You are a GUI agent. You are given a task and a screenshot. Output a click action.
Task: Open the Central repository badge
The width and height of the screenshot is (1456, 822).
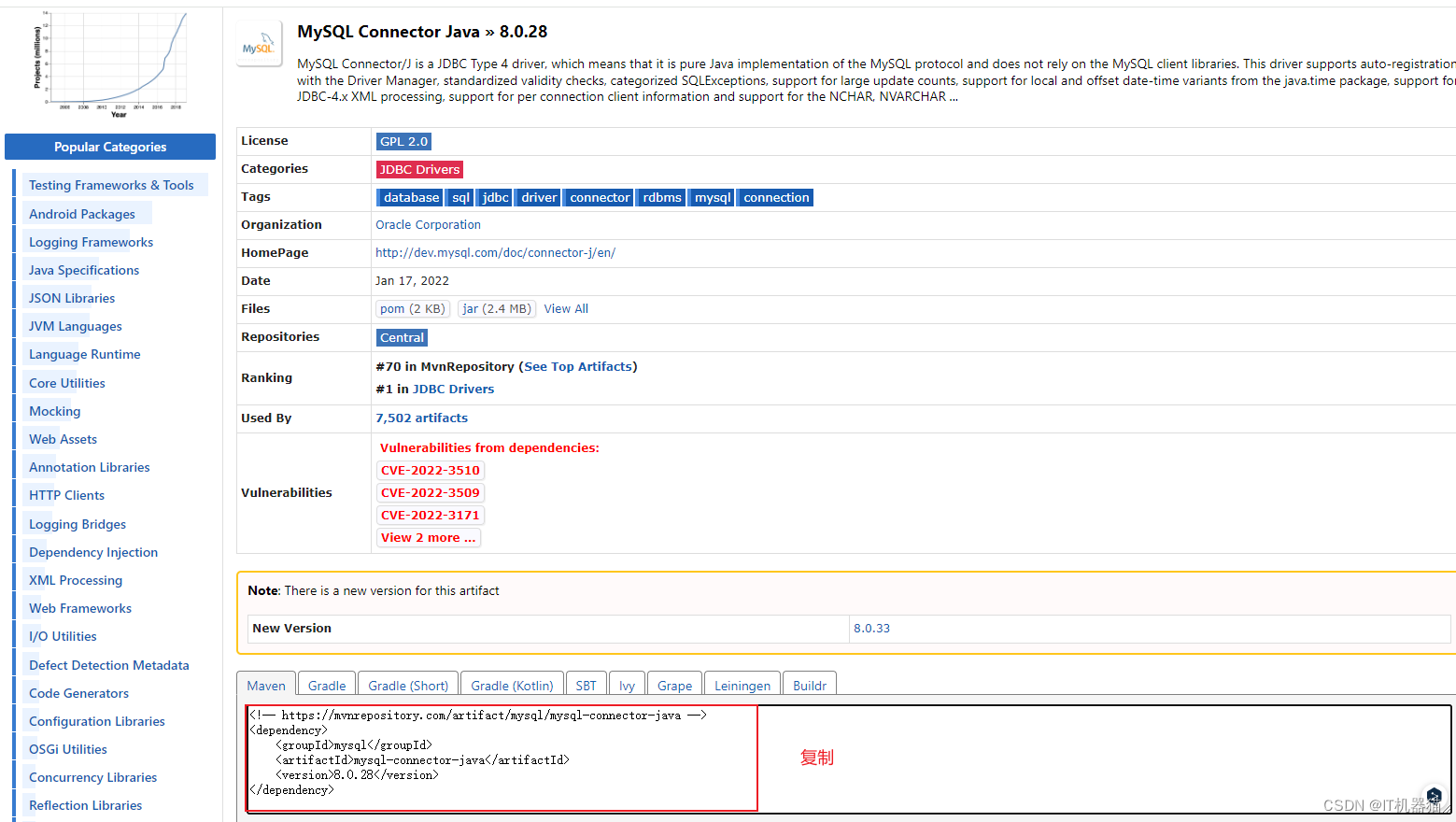[x=402, y=337]
